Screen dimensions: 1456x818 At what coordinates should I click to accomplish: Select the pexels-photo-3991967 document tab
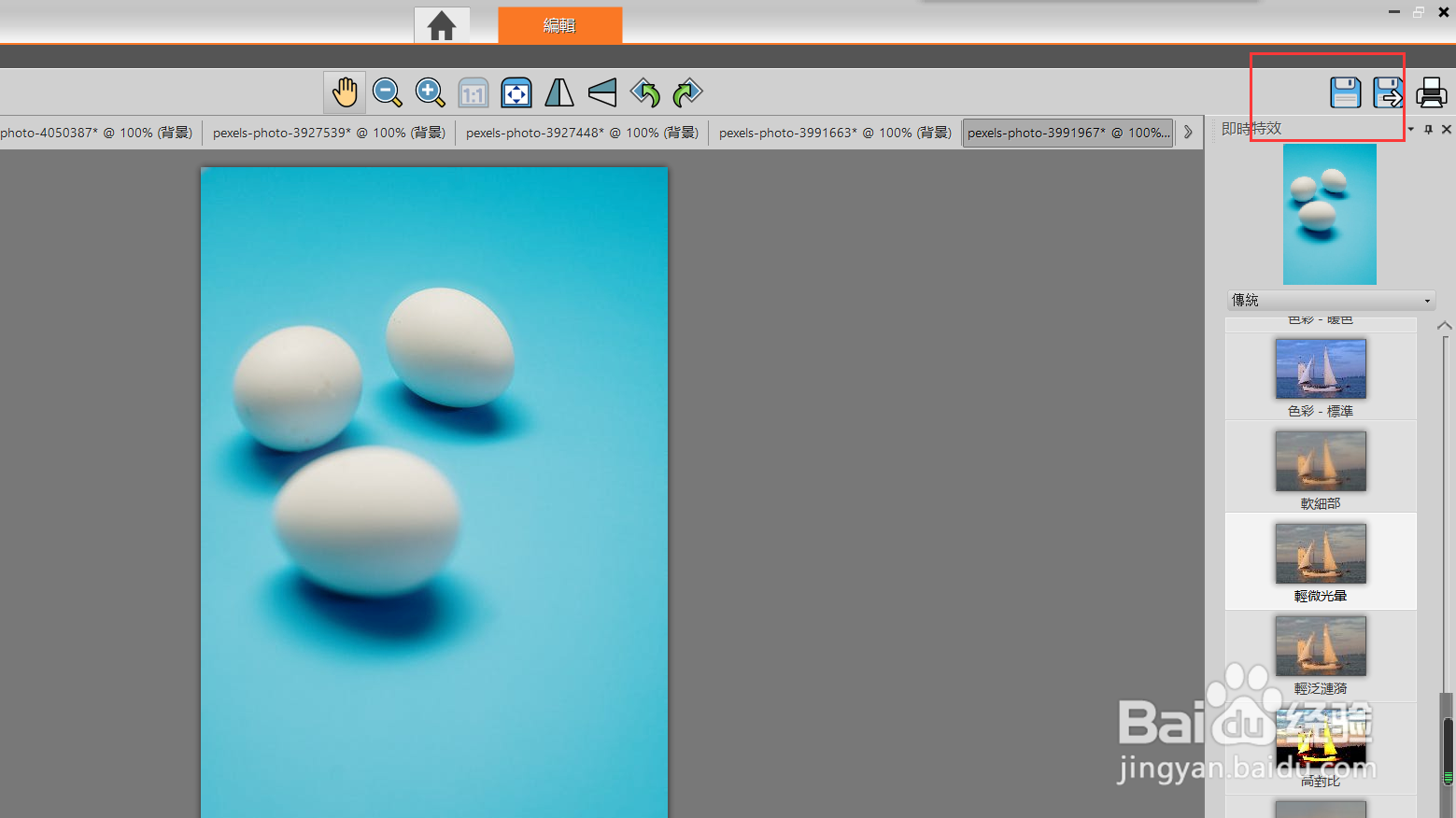pos(1068,133)
